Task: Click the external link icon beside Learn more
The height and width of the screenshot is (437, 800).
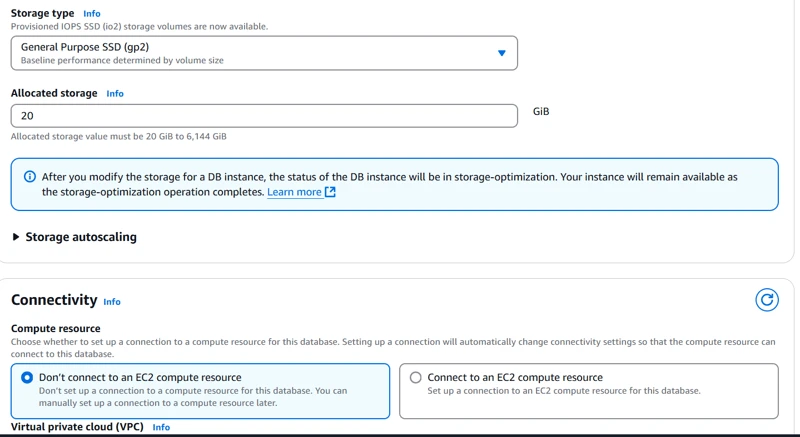Action: [x=331, y=192]
